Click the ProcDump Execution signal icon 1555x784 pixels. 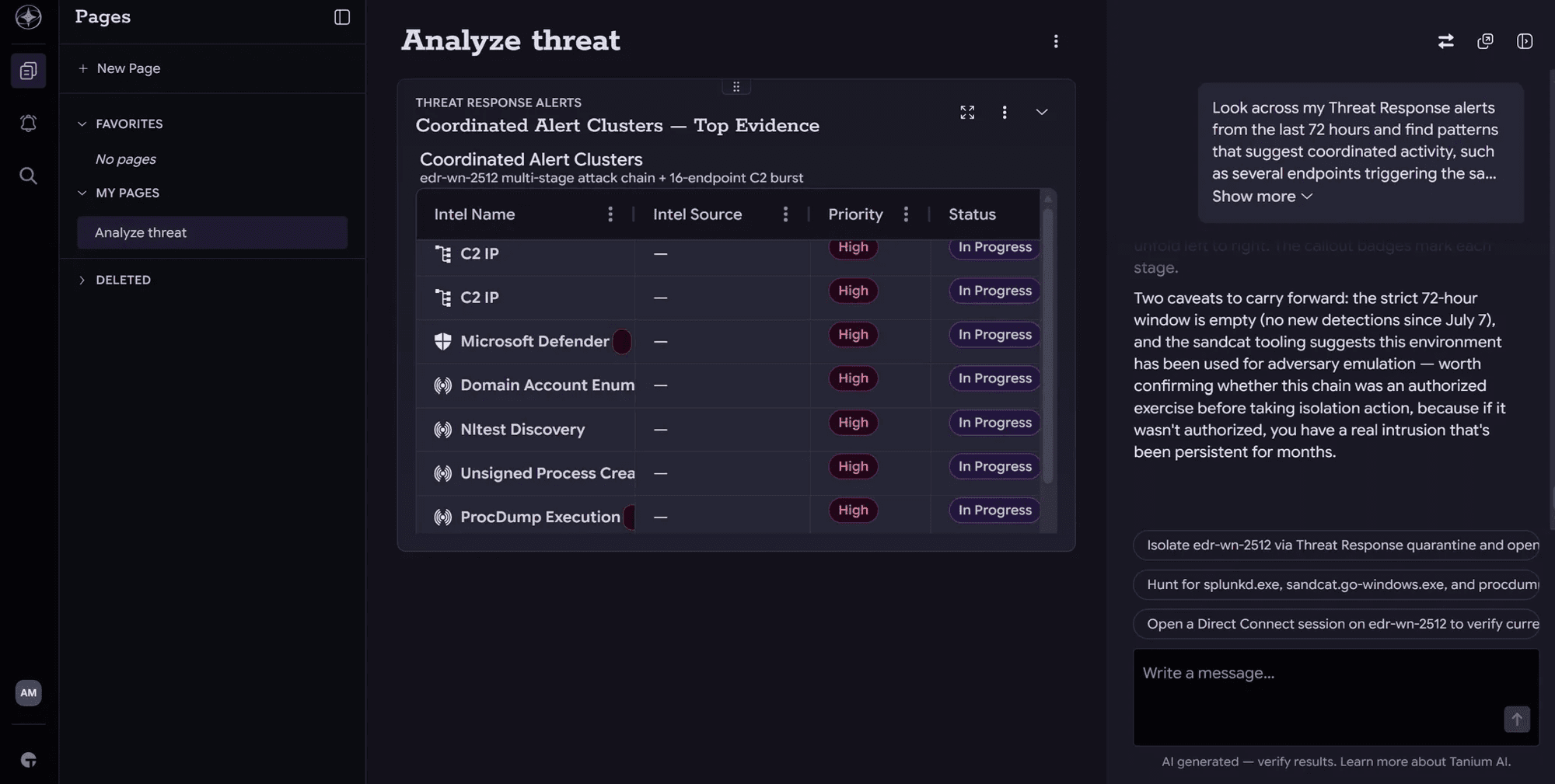[x=443, y=517]
